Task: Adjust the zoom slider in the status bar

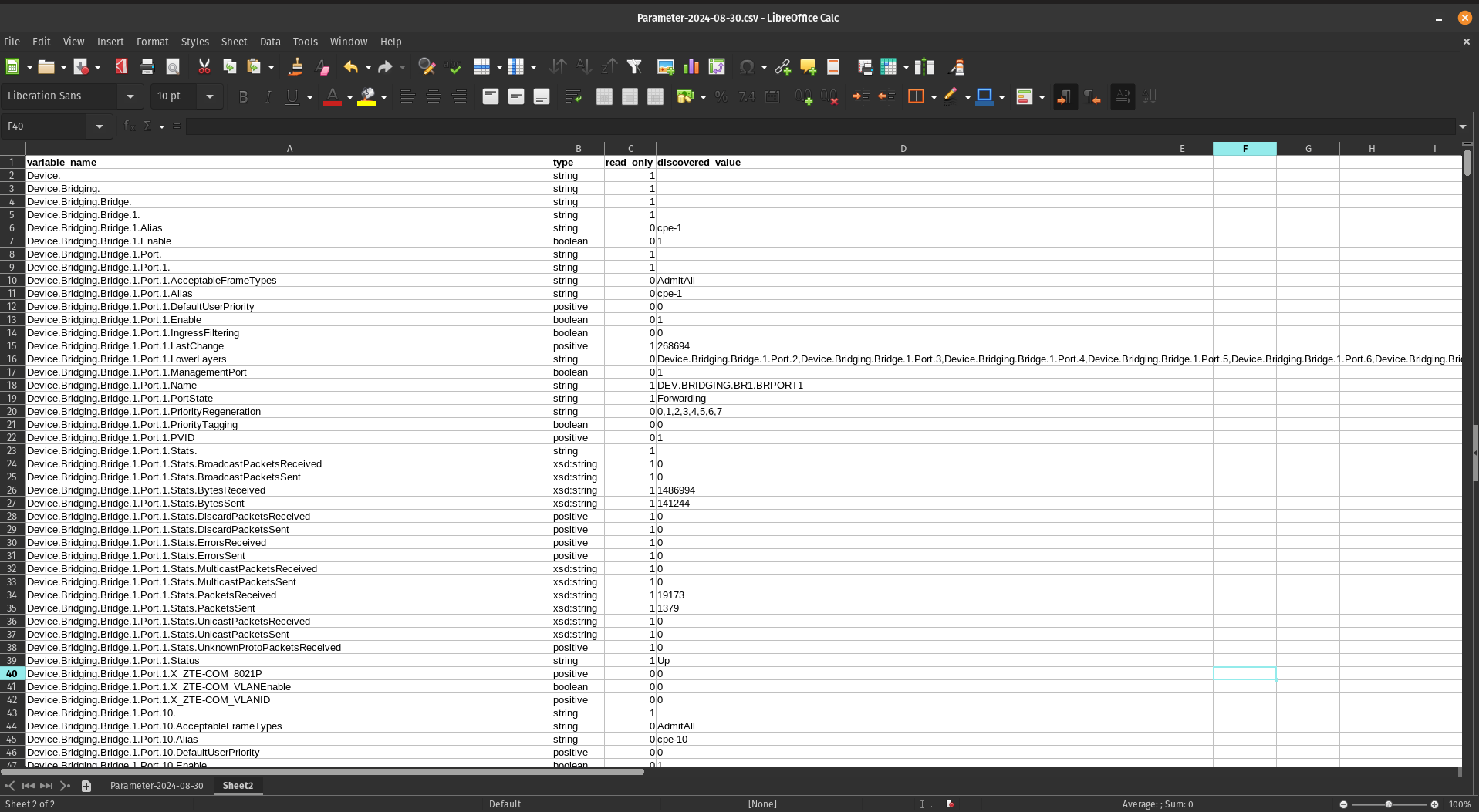Action: click(x=1389, y=804)
